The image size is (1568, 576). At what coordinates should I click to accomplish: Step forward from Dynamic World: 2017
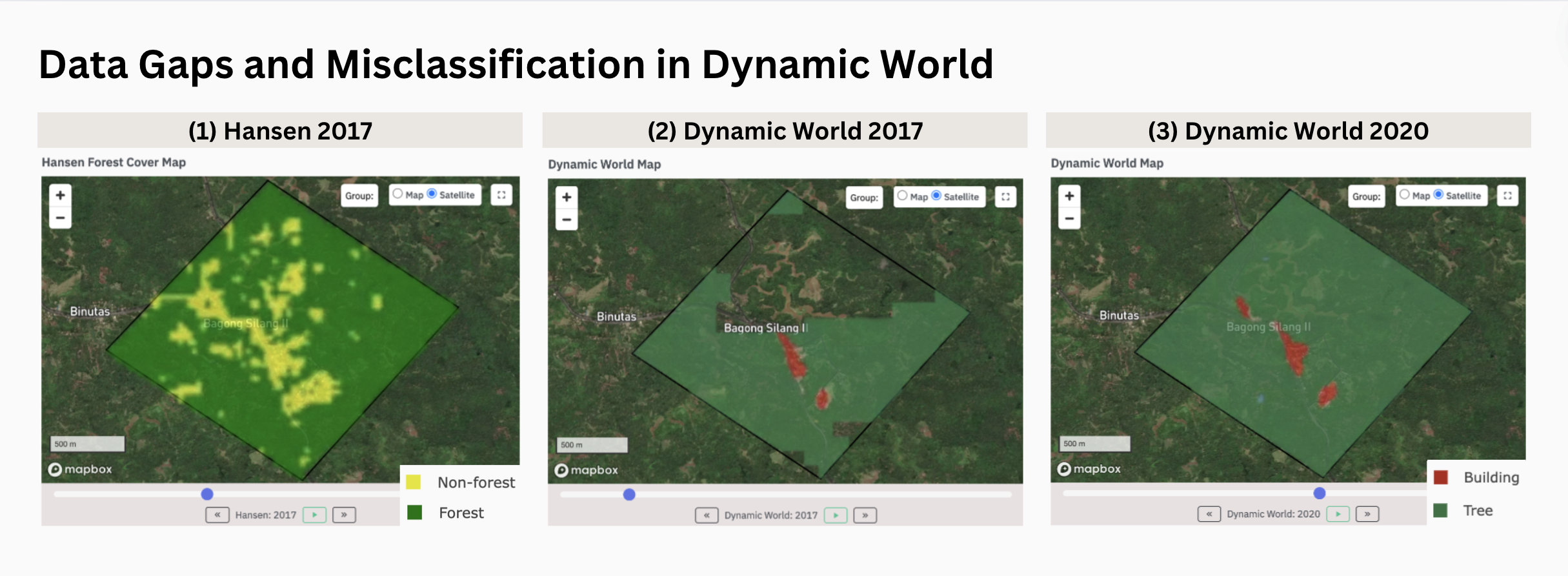(x=865, y=515)
